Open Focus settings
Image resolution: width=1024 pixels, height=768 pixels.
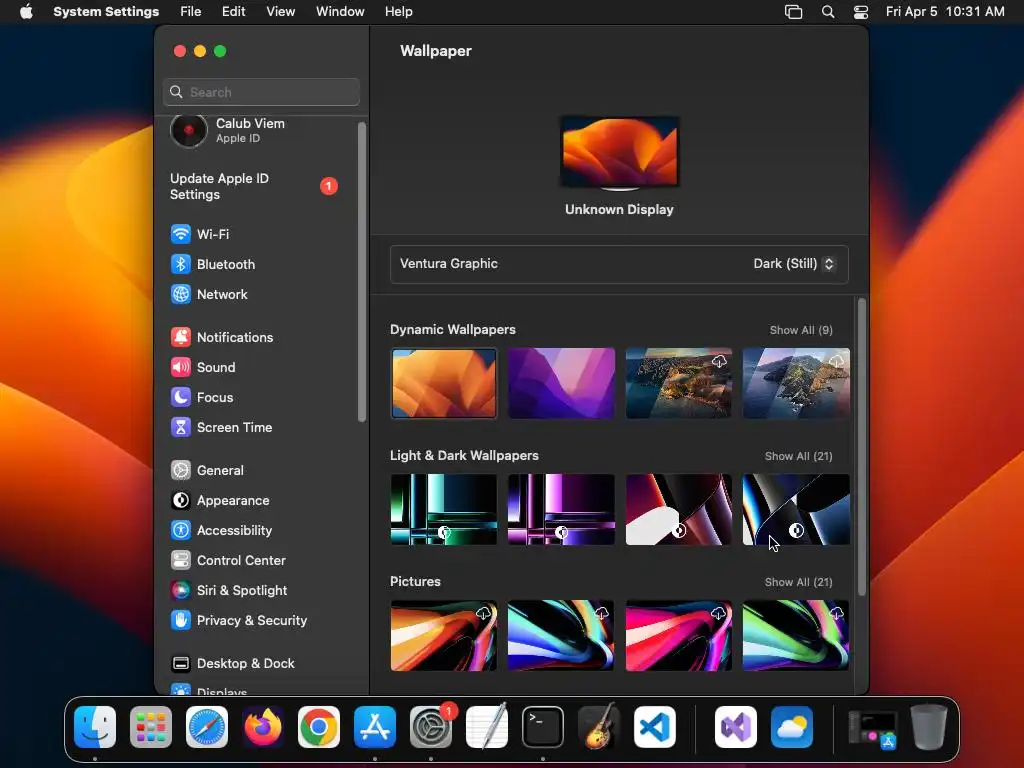(x=202, y=397)
